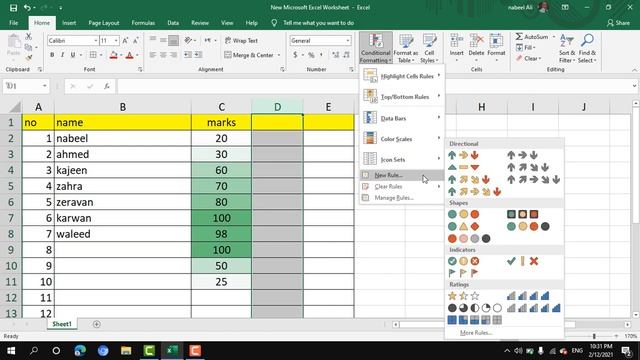Toggle underline formatting
This screenshot has height=360, width=640.
pyautogui.click(x=73, y=55)
